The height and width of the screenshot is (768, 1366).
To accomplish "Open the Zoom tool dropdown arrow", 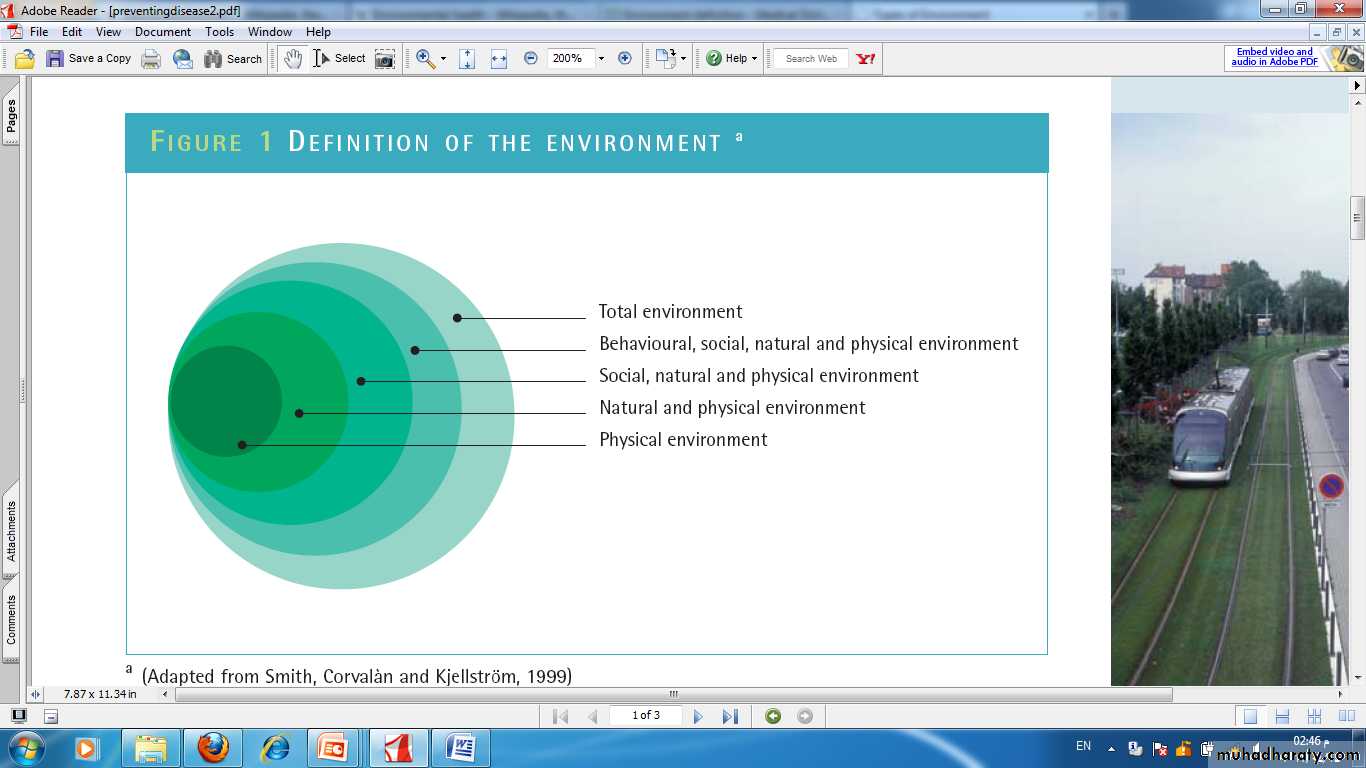I will click(x=443, y=59).
